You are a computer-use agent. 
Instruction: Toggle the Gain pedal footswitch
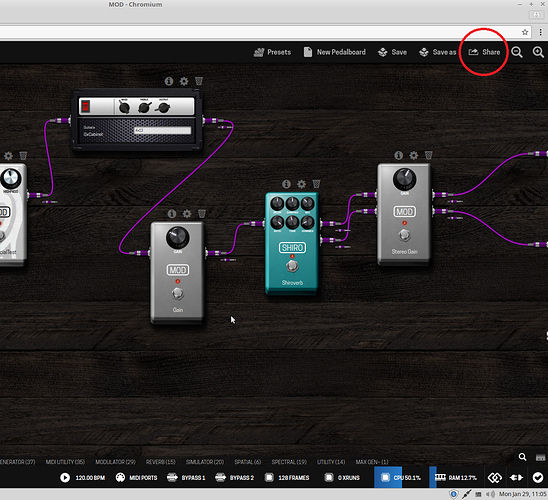tap(178, 294)
